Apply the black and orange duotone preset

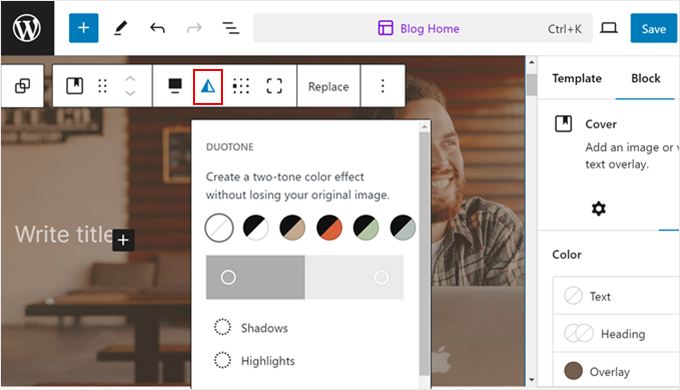point(329,228)
